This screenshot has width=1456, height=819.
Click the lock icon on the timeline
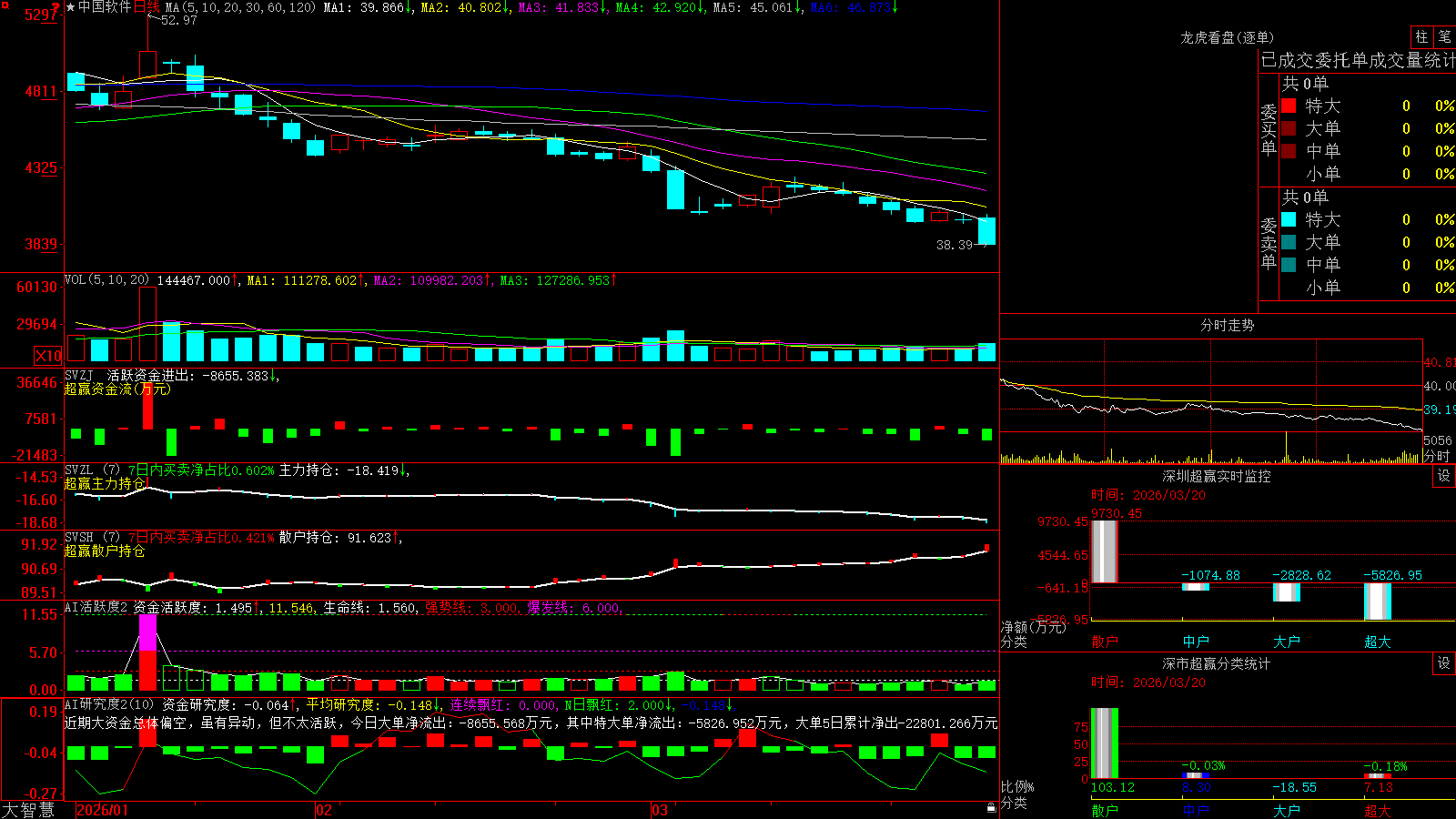point(992,808)
